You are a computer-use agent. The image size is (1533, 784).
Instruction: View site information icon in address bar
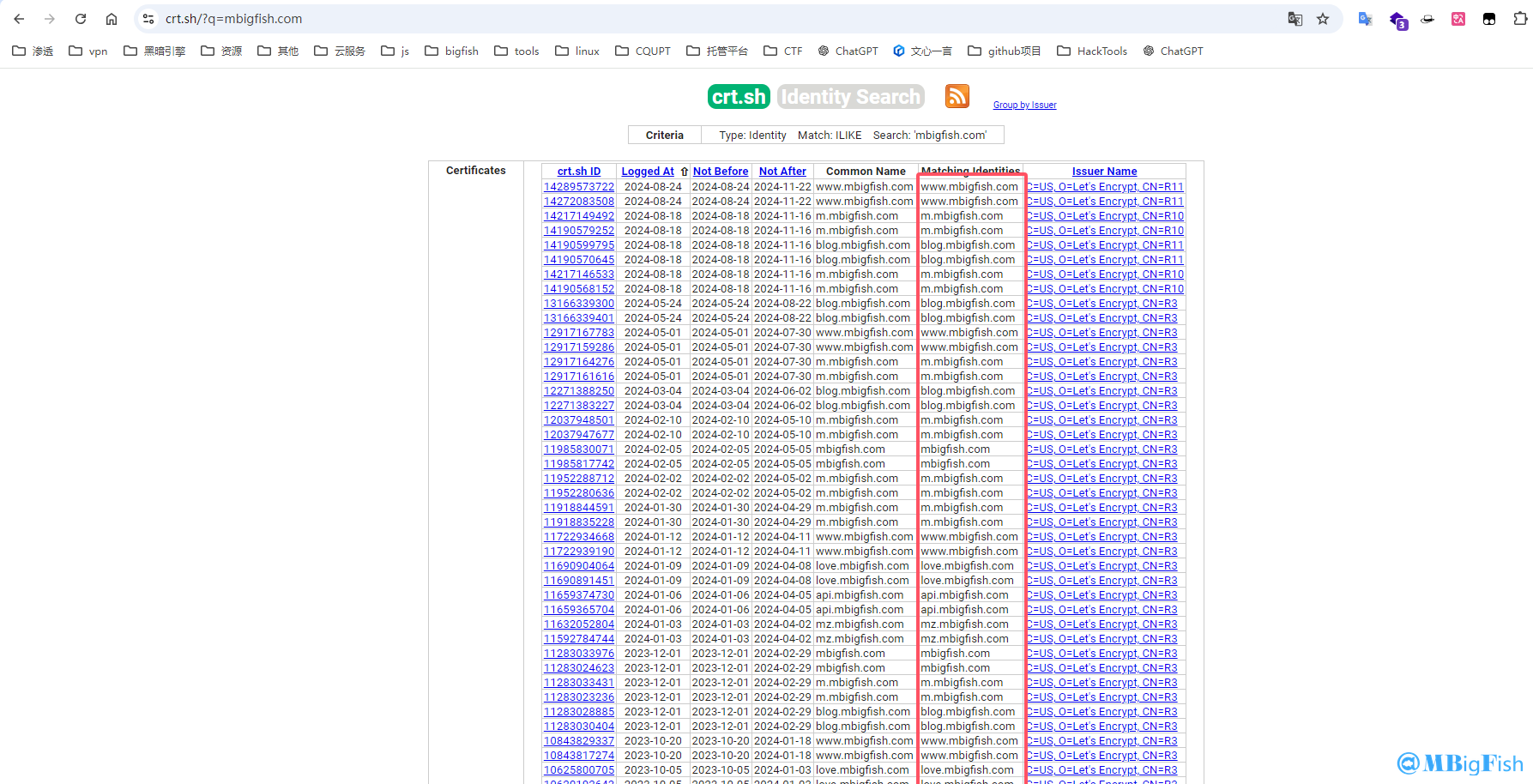[x=148, y=19]
